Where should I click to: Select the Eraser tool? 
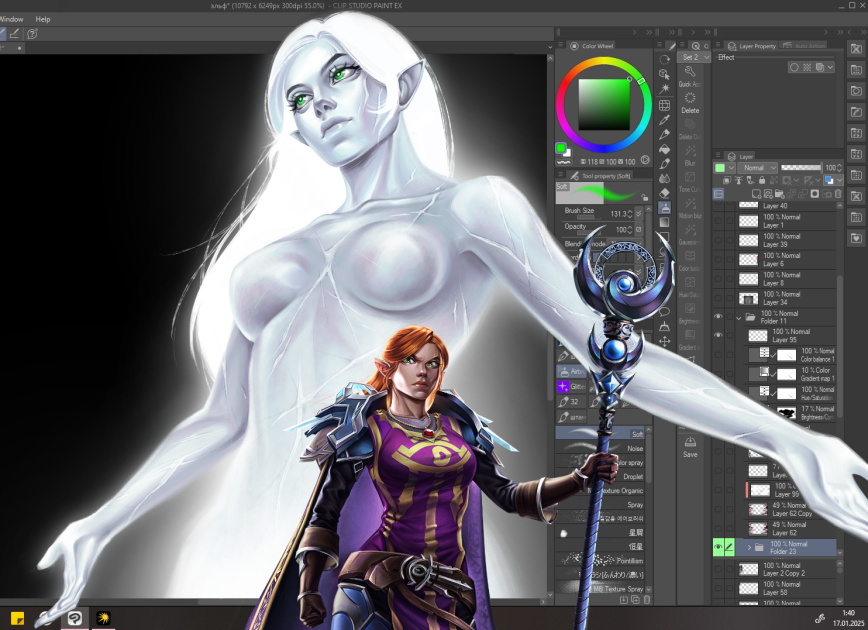(x=664, y=193)
